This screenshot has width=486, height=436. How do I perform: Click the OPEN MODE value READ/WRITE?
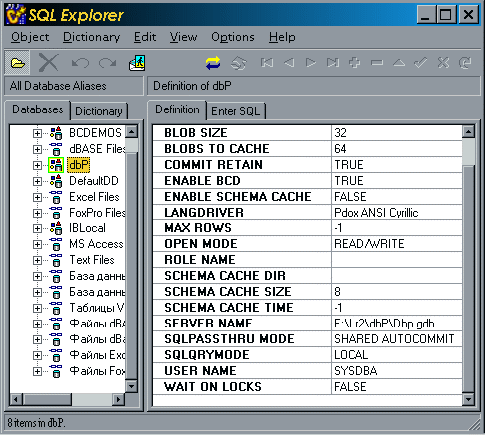click(x=397, y=244)
